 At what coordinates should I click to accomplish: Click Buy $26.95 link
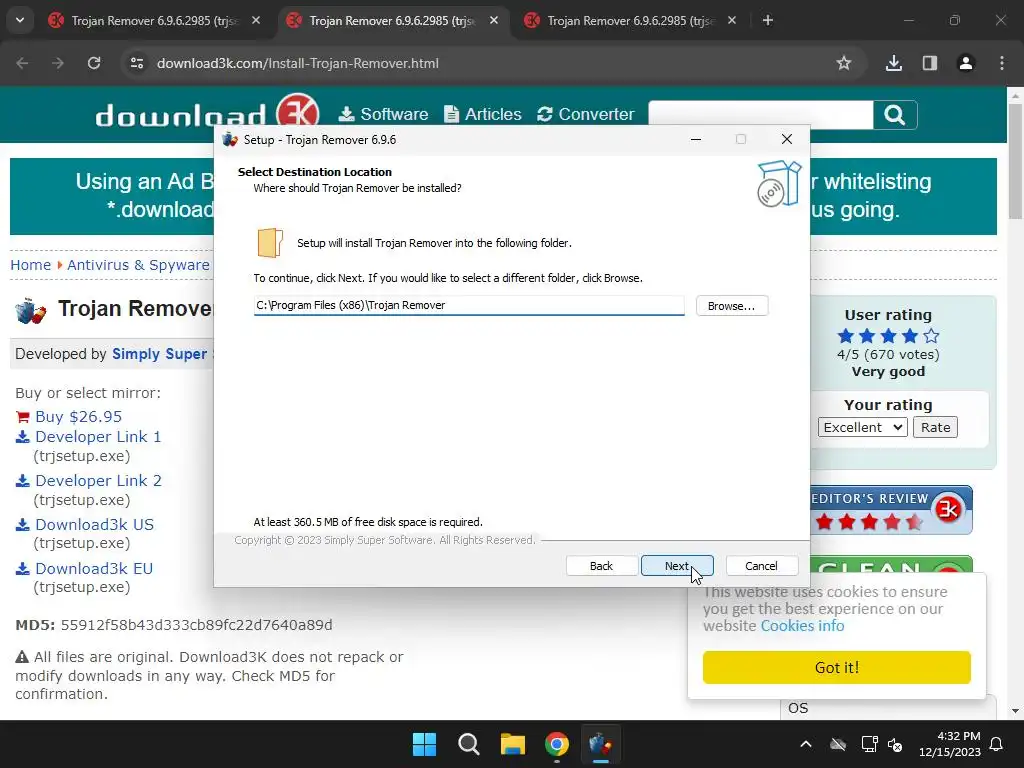[78, 417]
